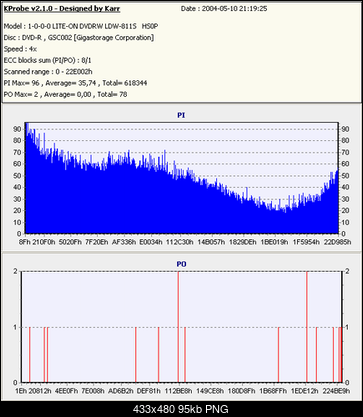Click PI axis label 7F20Eh
363x417 pixels.
[96, 242]
